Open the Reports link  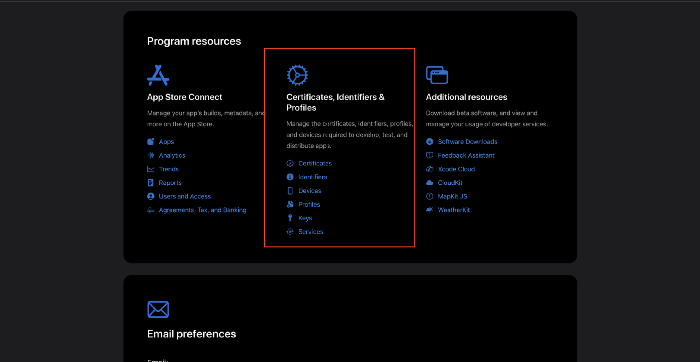(x=170, y=183)
